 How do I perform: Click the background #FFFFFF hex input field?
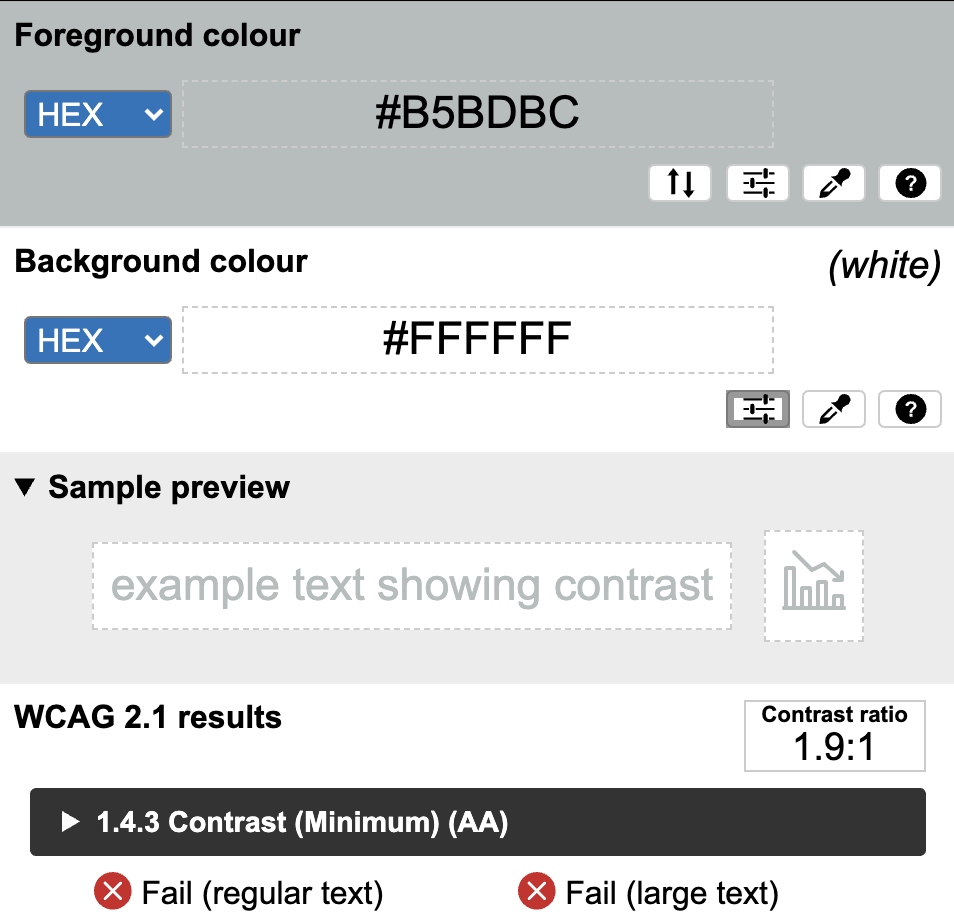pos(477,341)
